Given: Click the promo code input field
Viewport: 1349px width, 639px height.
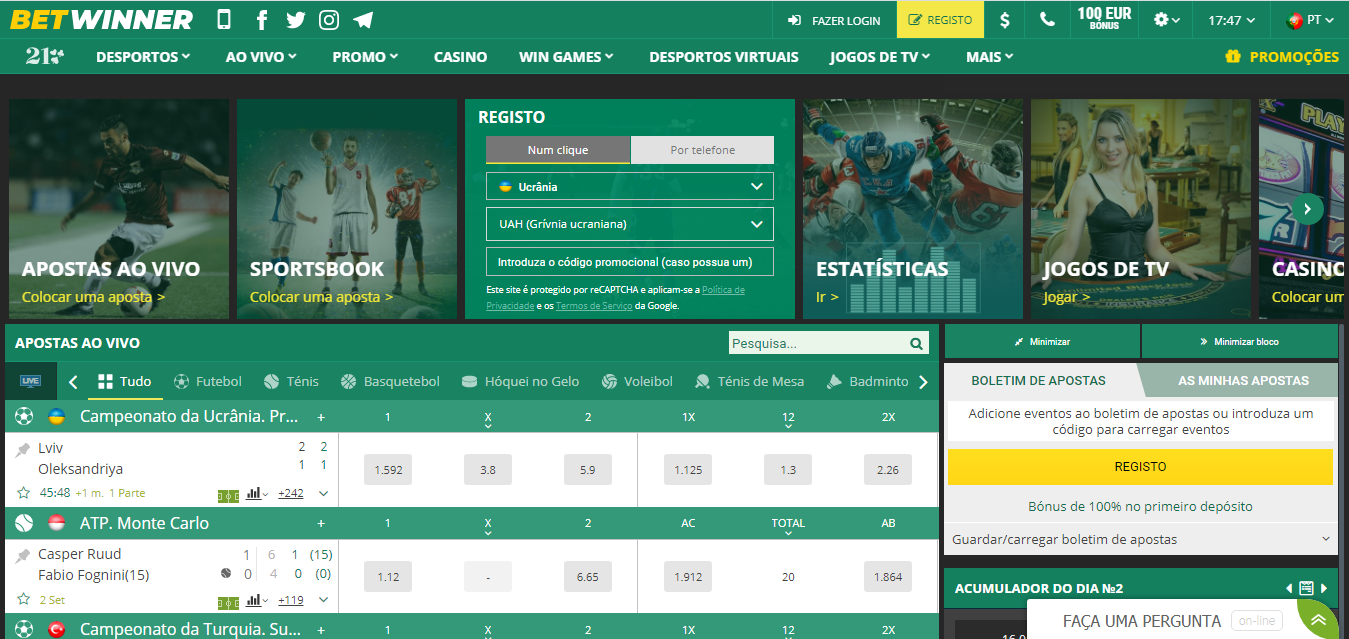Looking at the screenshot, I should [630, 262].
